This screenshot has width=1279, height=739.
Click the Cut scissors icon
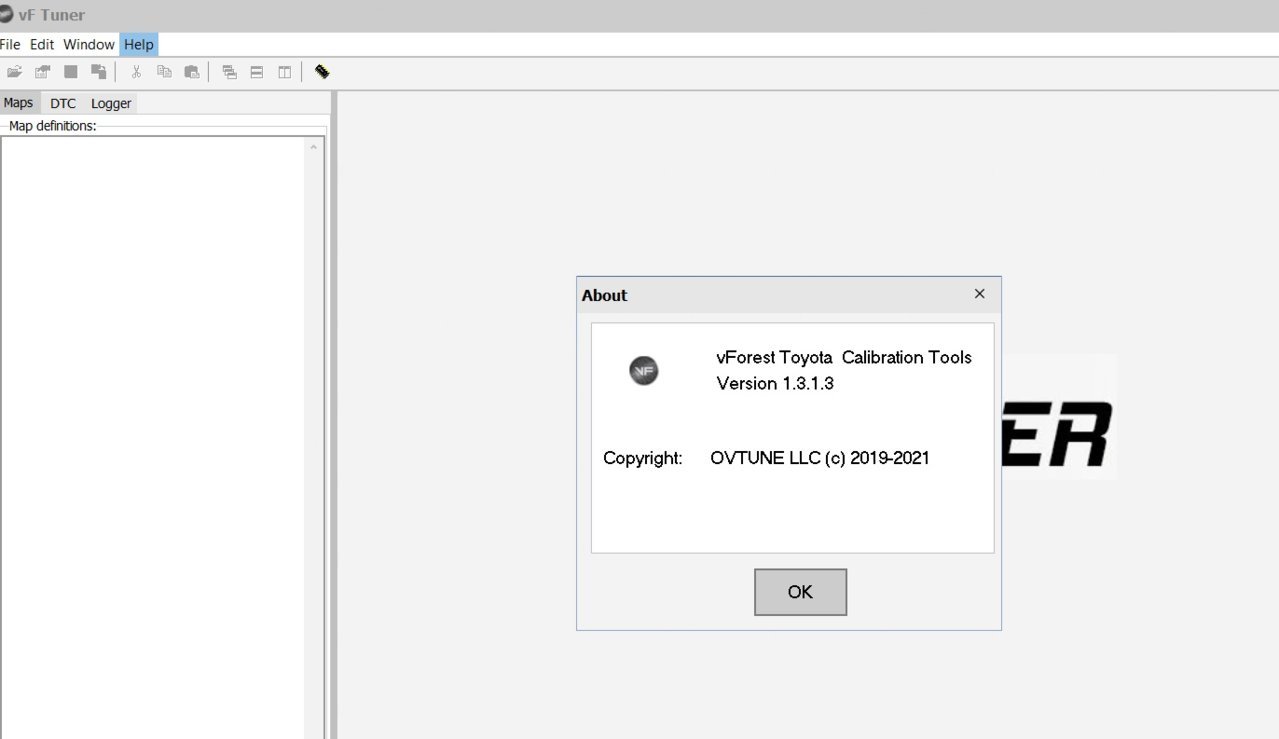click(x=137, y=72)
